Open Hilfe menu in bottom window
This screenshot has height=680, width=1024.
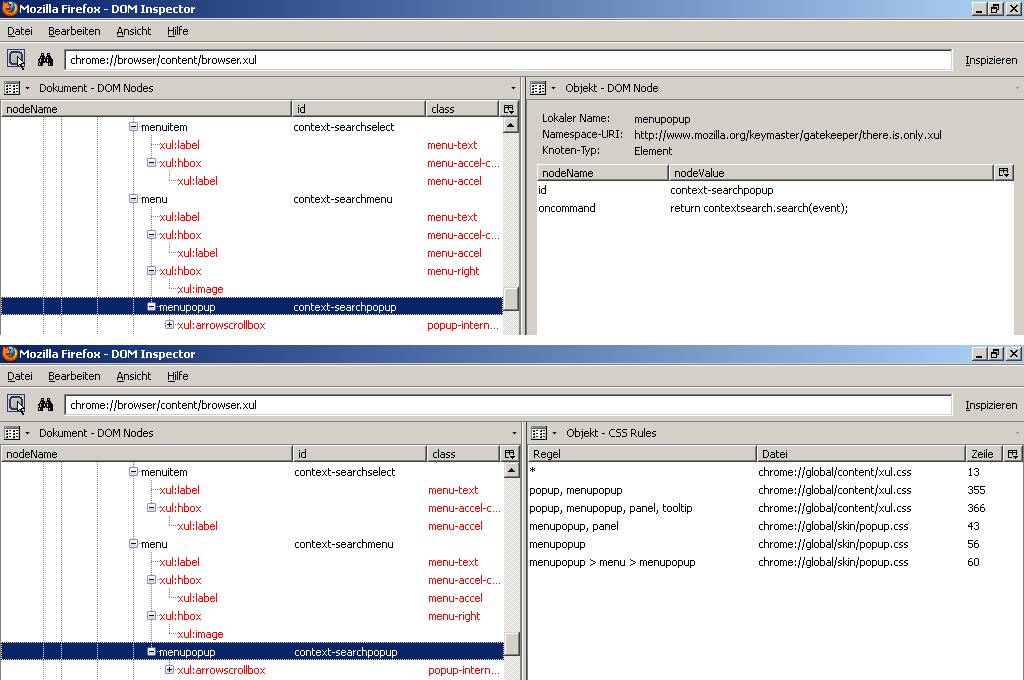(177, 376)
